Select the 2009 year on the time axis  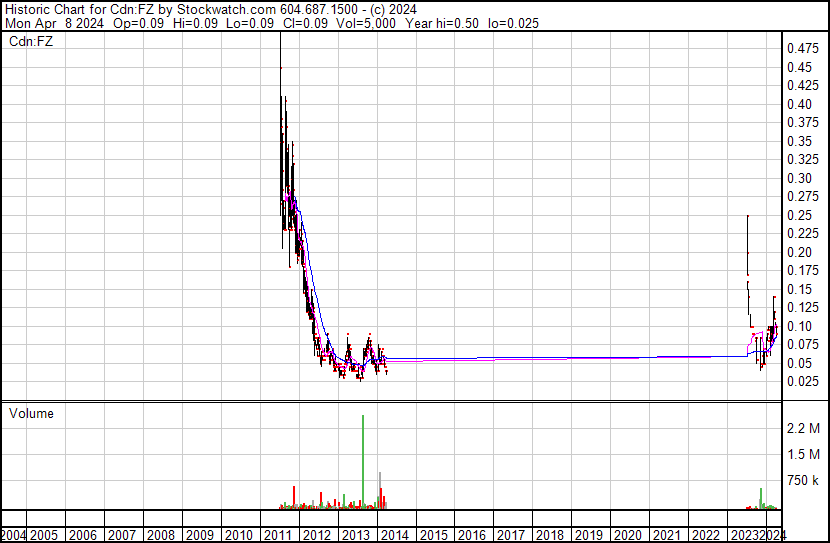(200, 536)
